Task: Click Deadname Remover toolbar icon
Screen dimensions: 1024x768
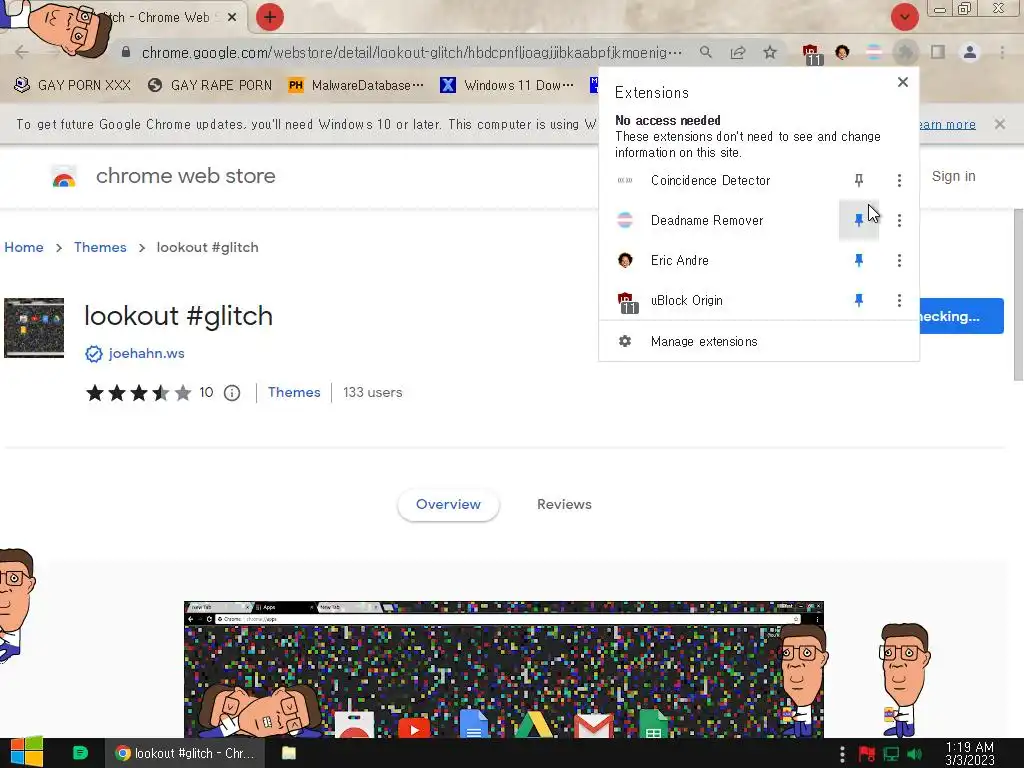Action: coord(874,52)
